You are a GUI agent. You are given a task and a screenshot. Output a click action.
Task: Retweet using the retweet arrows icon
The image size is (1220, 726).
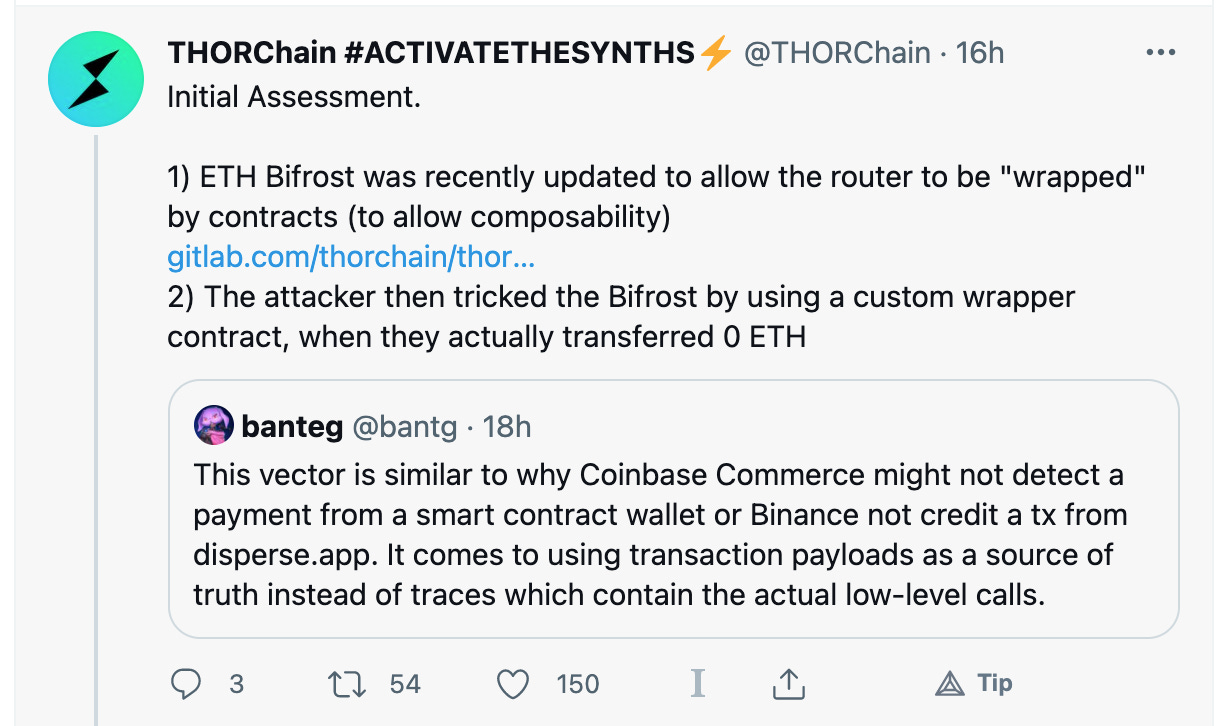[347, 684]
